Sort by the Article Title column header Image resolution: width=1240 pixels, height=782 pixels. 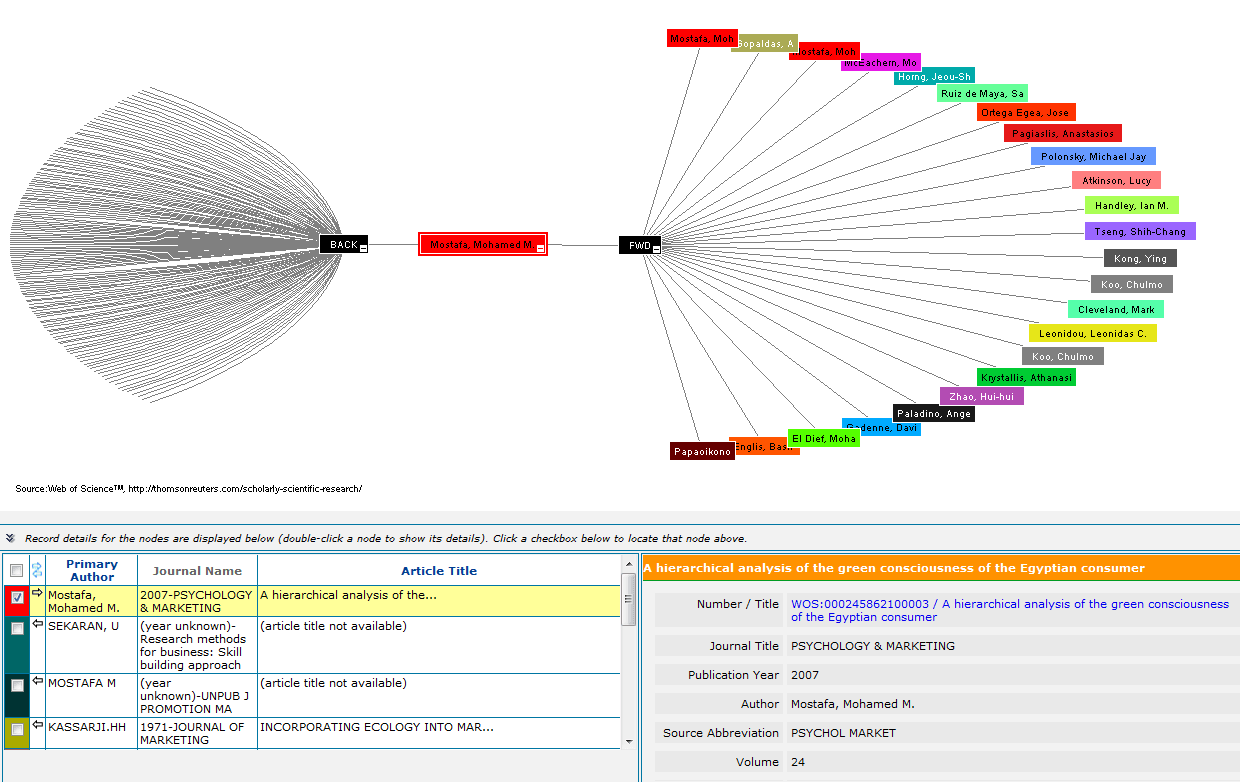tap(439, 571)
